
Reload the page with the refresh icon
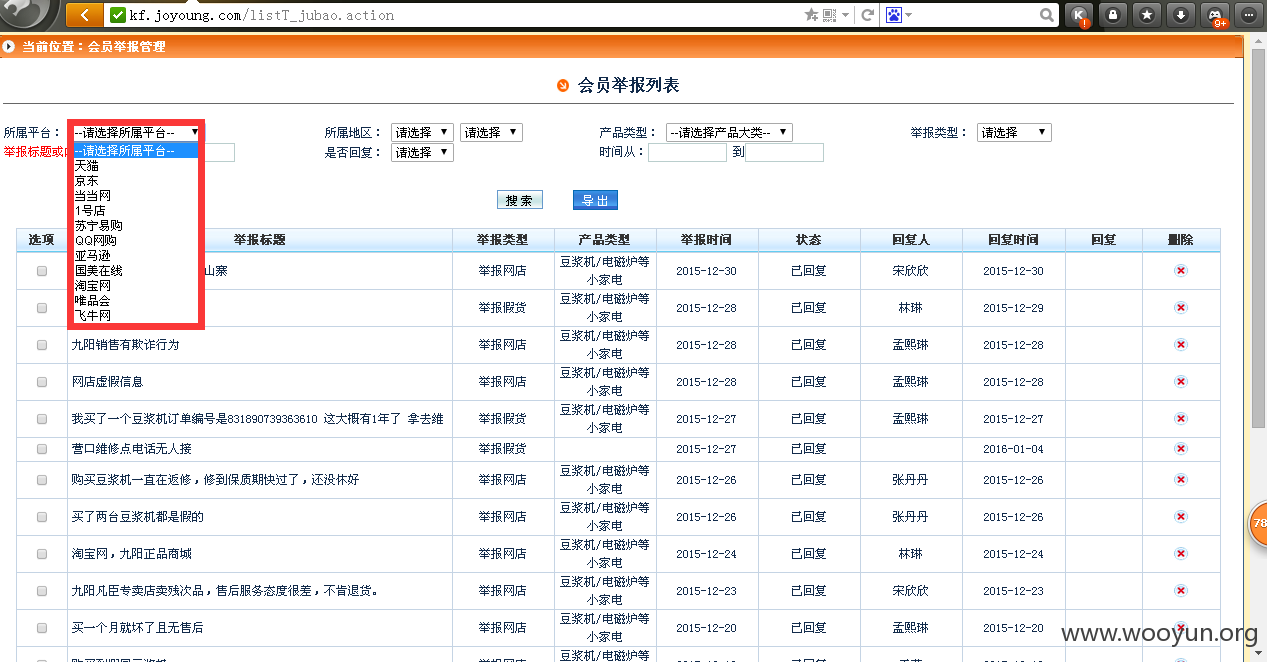pyautogui.click(x=867, y=15)
